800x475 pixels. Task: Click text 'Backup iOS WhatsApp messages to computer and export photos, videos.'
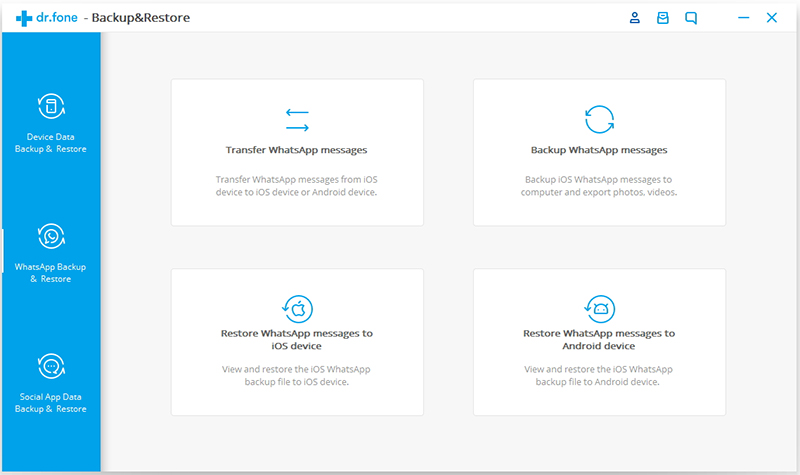tap(599, 186)
